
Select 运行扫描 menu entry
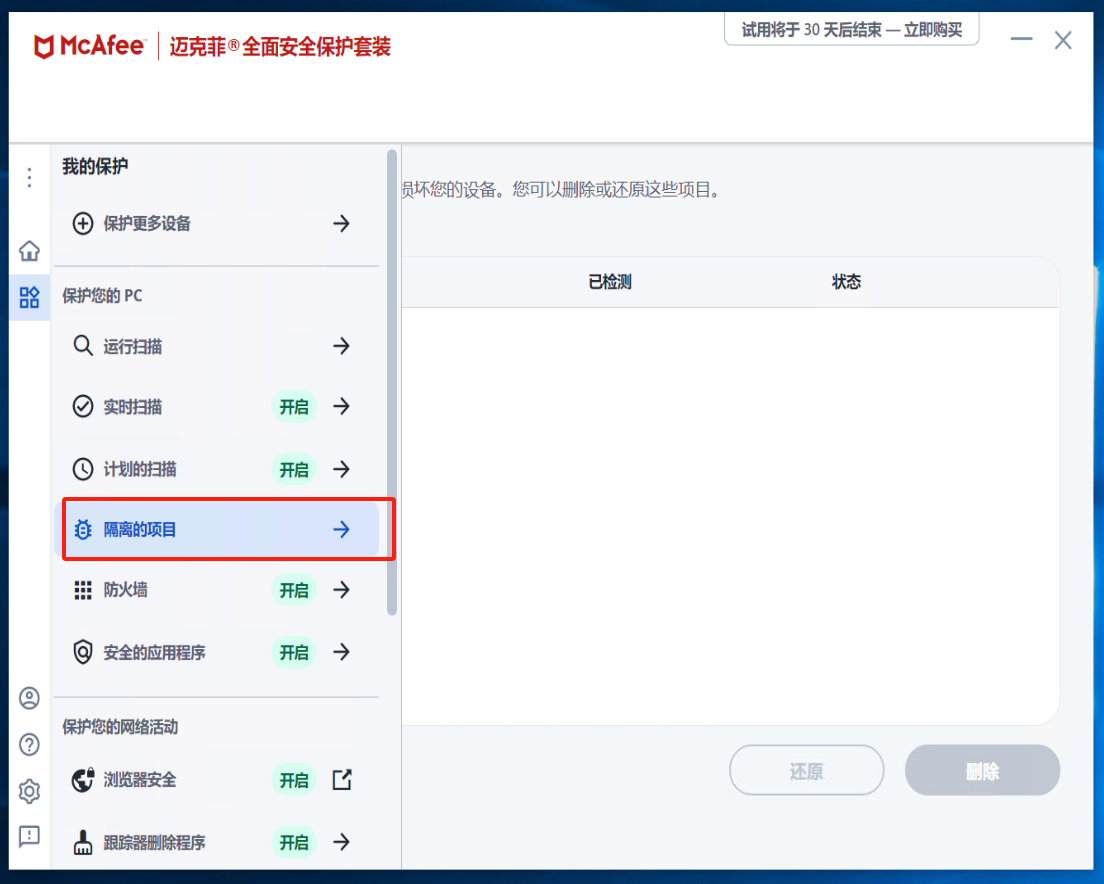(x=216, y=346)
